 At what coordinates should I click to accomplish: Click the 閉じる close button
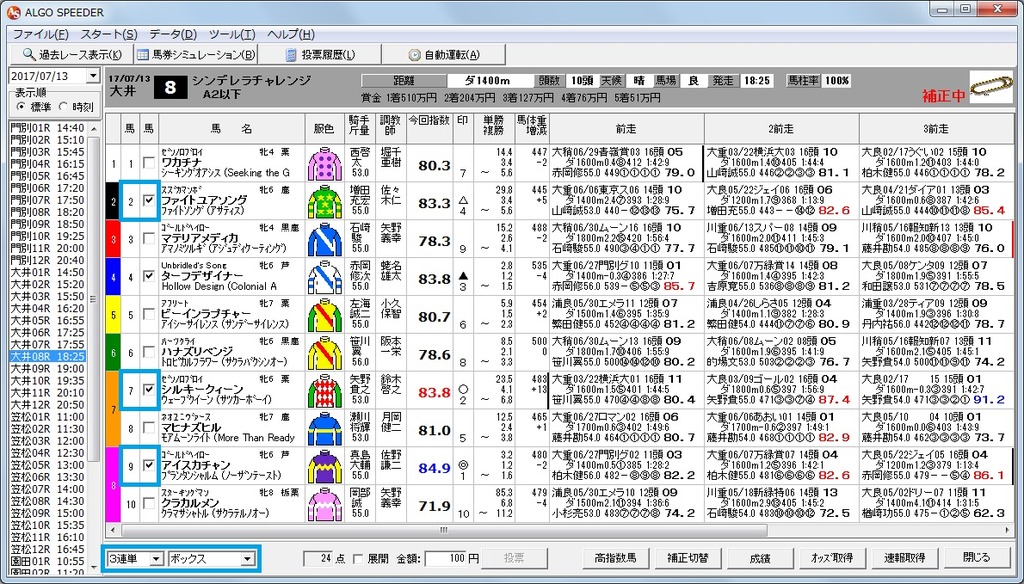pos(977,558)
